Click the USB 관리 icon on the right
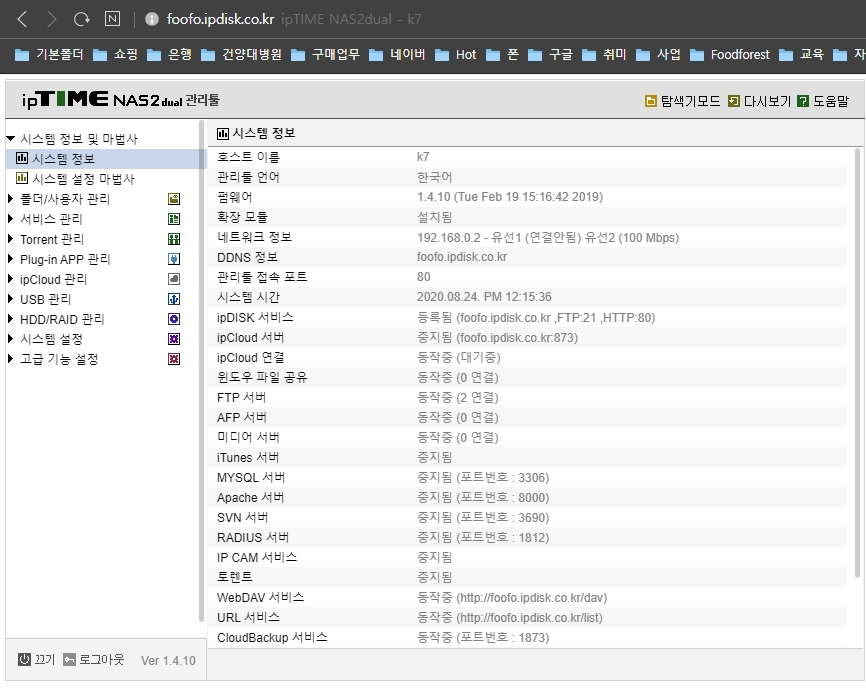 [x=174, y=299]
